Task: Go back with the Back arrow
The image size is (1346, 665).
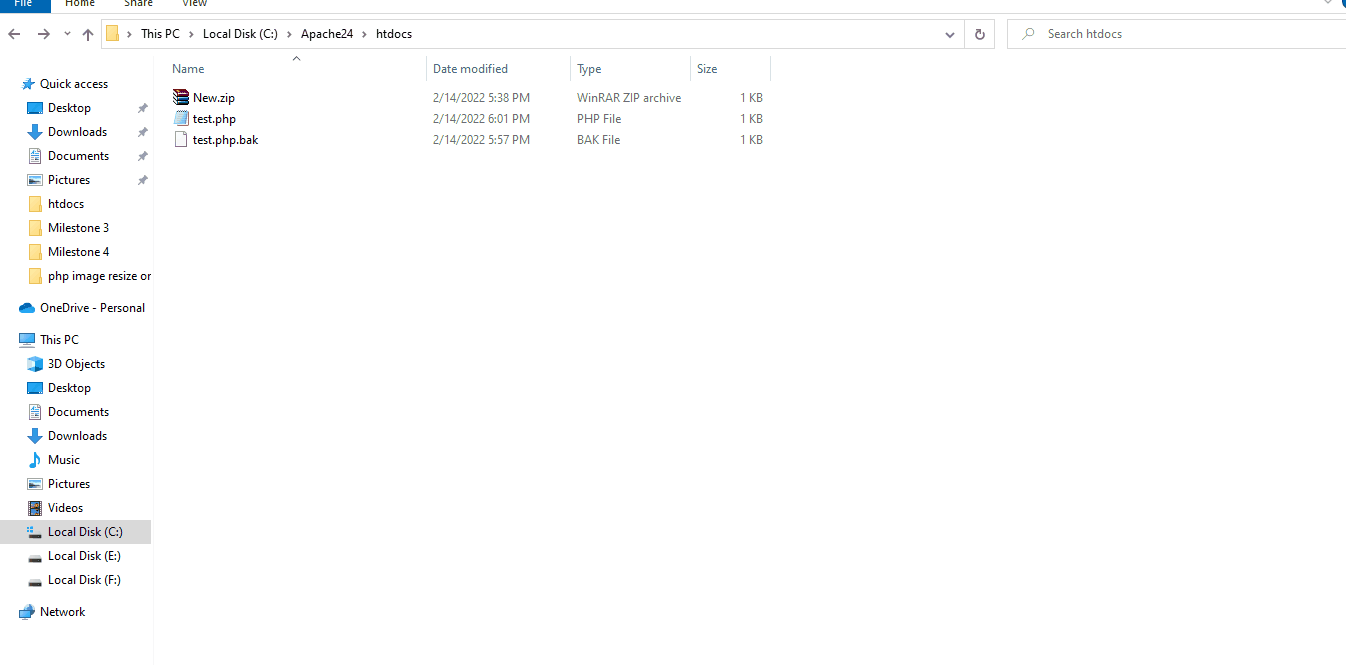Action: (14, 34)
